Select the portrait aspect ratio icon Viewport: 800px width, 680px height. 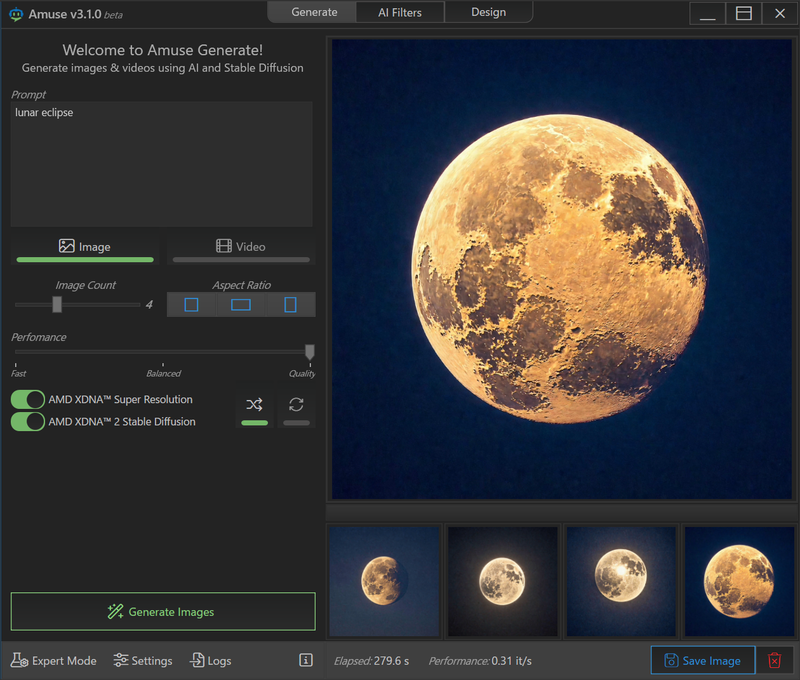coord(290,304)
